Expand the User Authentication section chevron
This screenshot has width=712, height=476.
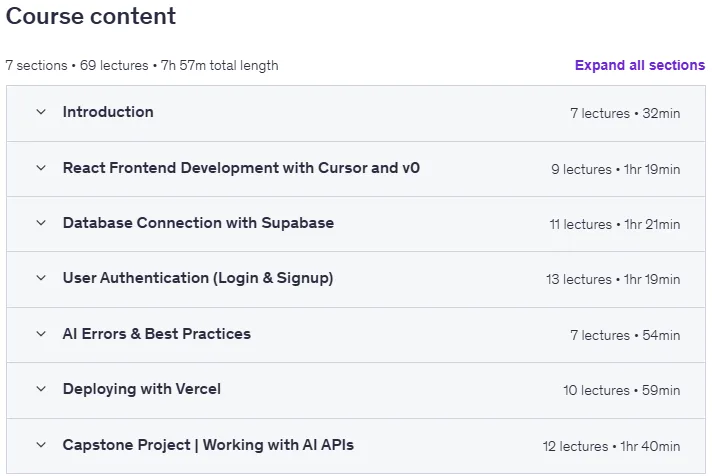(x=41, y=278)
